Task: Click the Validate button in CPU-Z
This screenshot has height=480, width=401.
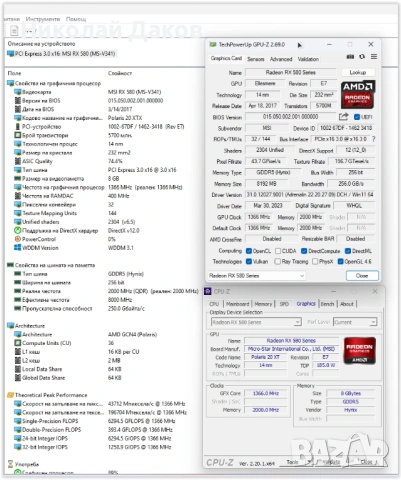Action: (x=330, y=462)
